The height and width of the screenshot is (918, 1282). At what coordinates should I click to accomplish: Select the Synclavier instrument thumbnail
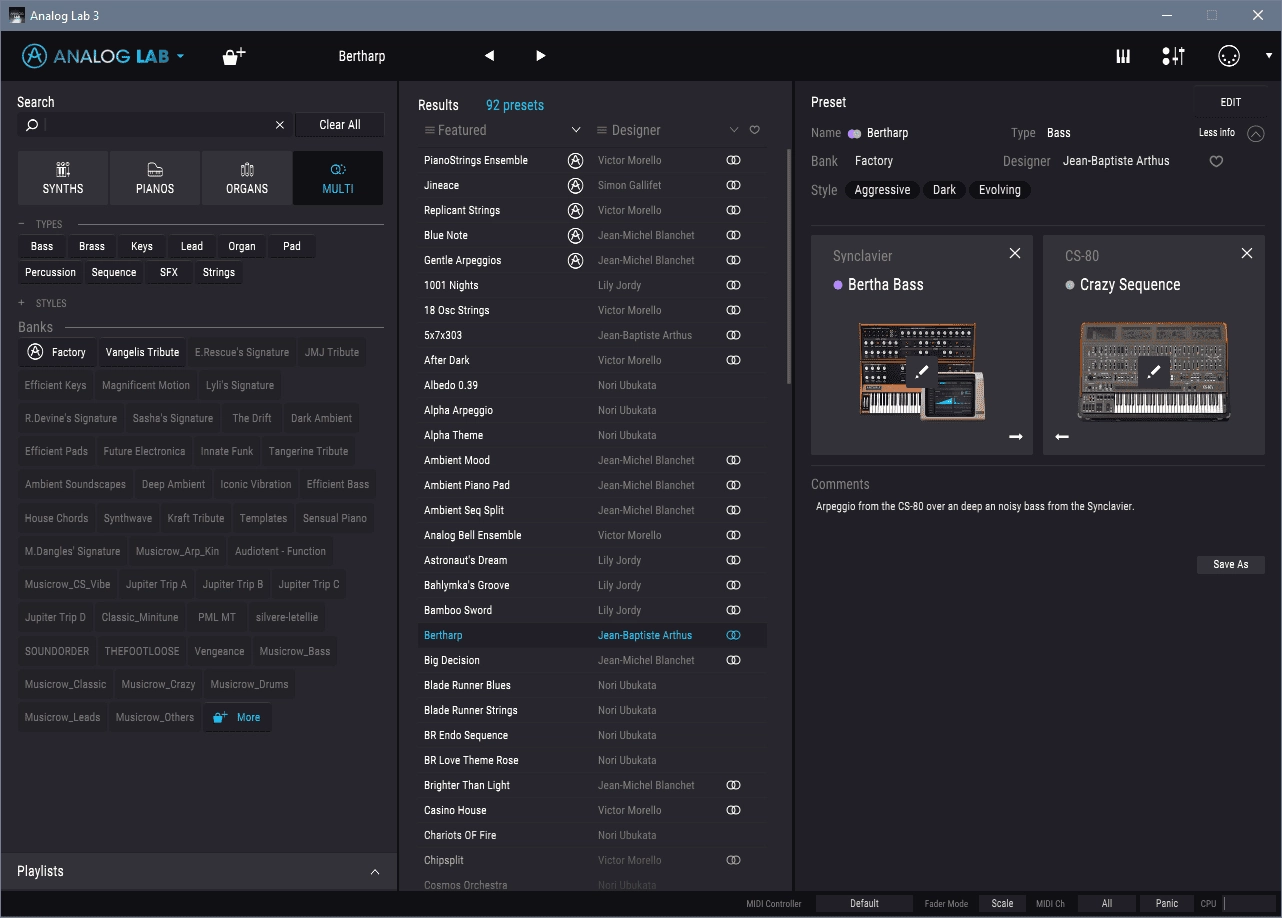click(922, 370)
